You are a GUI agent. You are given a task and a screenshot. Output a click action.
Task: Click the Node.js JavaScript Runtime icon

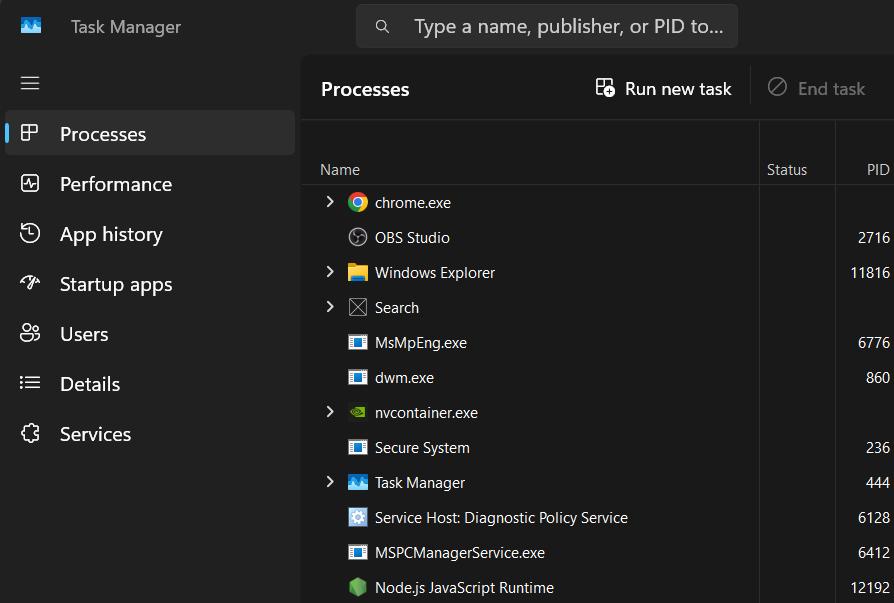coord(358,587)
